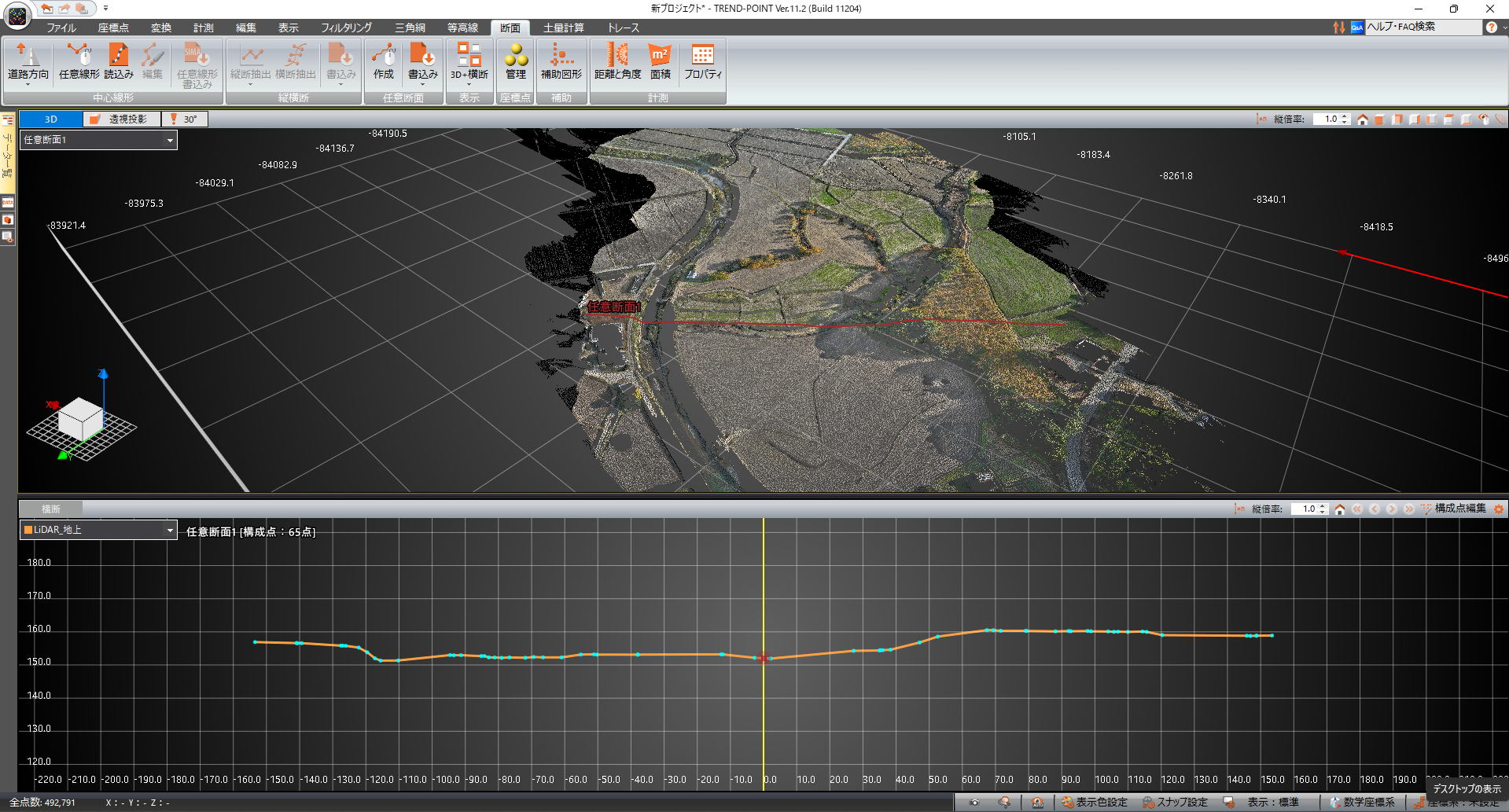This screenshot has width=1509, height=812.
Task: Reset cross-section view with home icon
Action: tap(1340, 509)
